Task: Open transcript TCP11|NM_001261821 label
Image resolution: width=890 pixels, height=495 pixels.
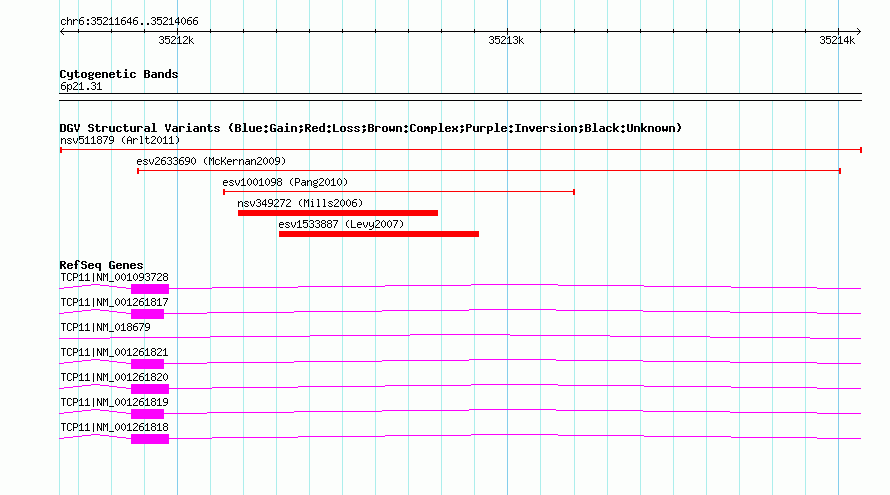Action: click(115, 353)
